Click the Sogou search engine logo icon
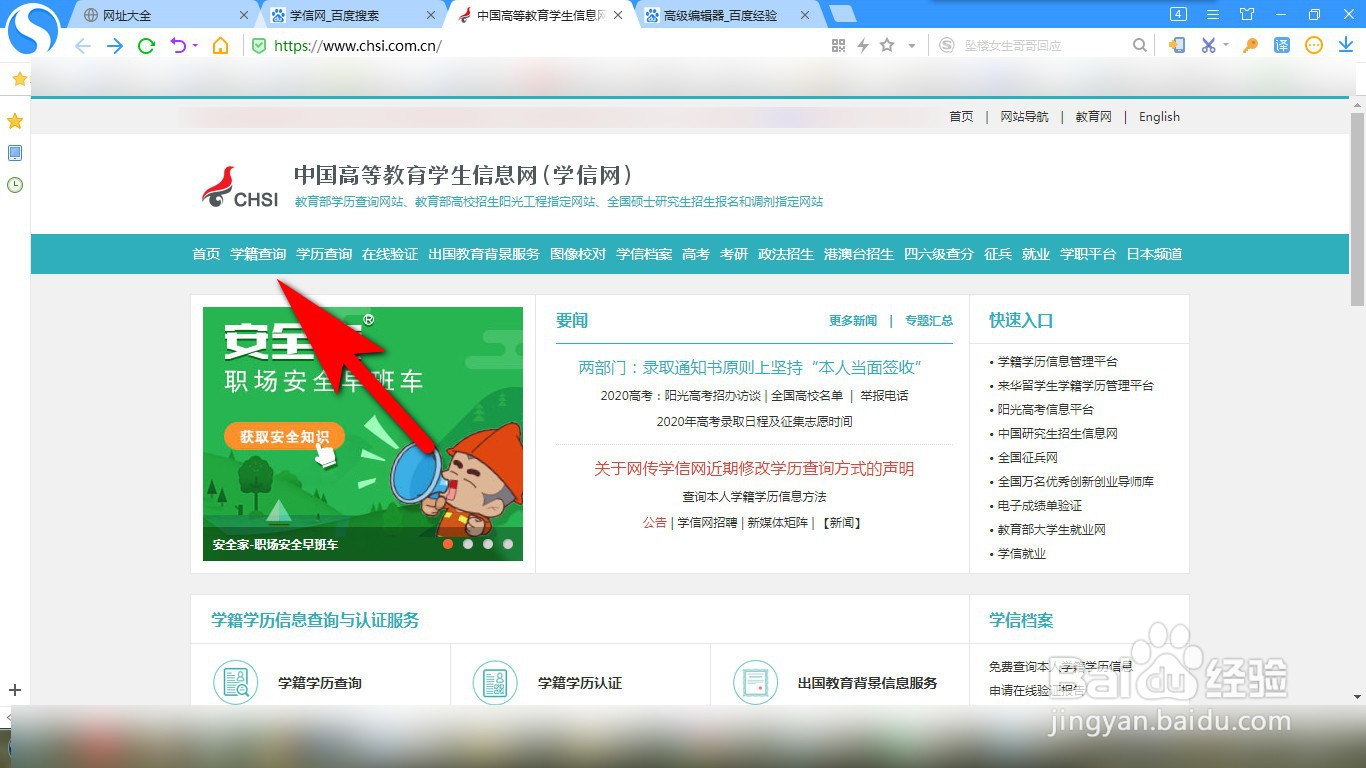The image size is (1366, 768). (947, 46)
